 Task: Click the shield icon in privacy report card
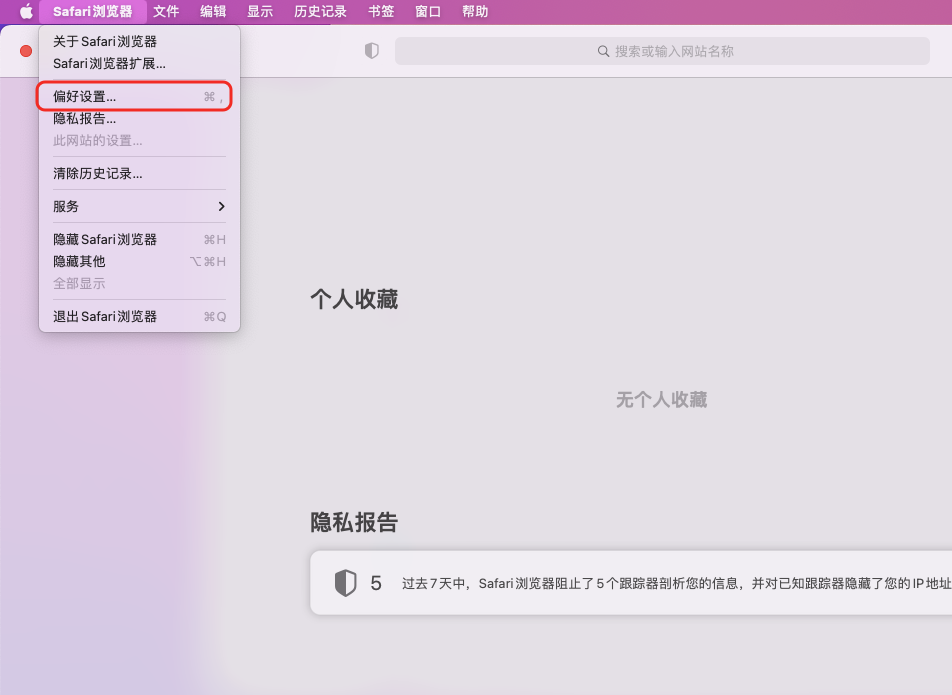(345, 583)
